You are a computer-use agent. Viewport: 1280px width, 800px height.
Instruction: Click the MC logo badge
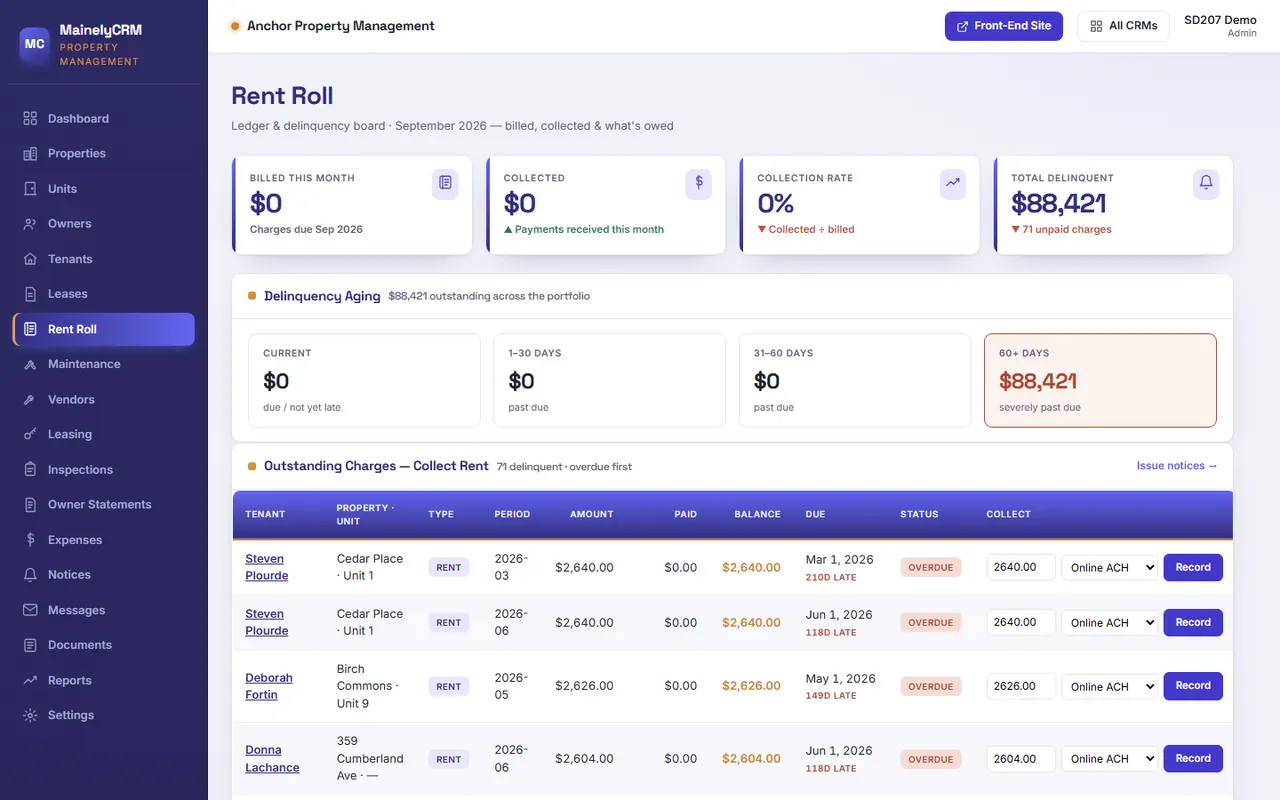(x=35, y=44)
